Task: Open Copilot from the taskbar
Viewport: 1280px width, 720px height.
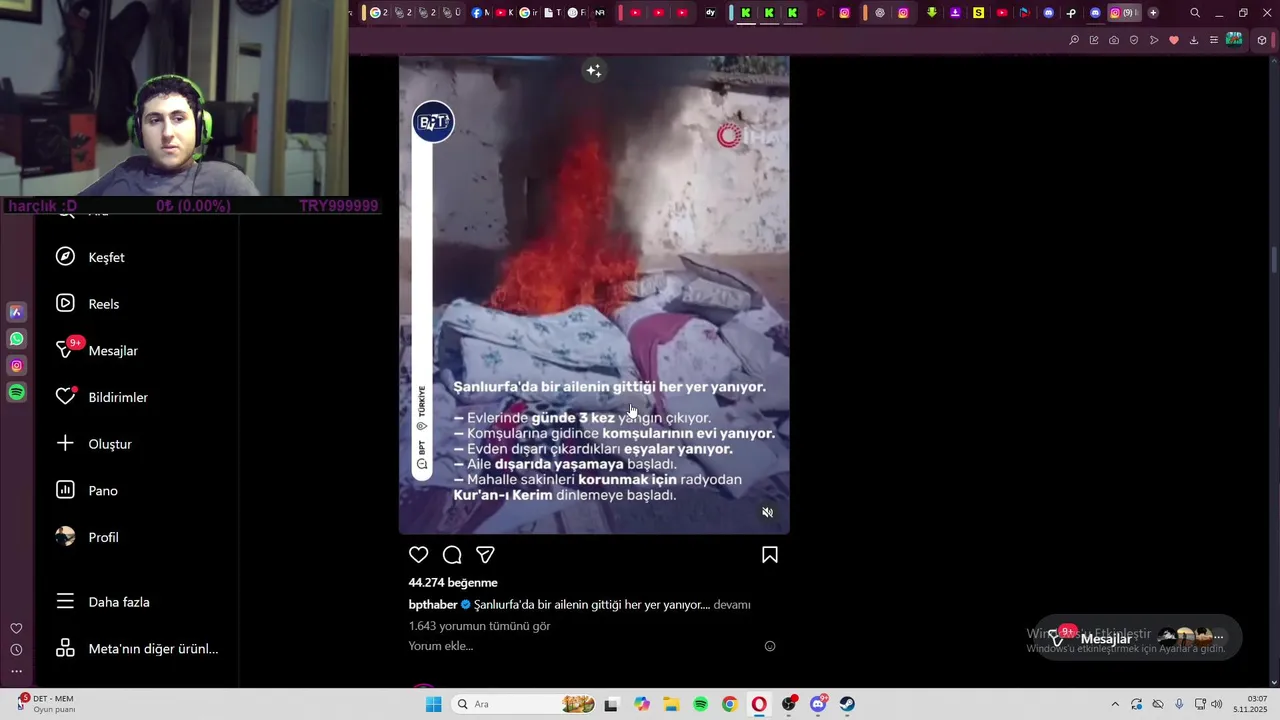Action: (641, 704)
